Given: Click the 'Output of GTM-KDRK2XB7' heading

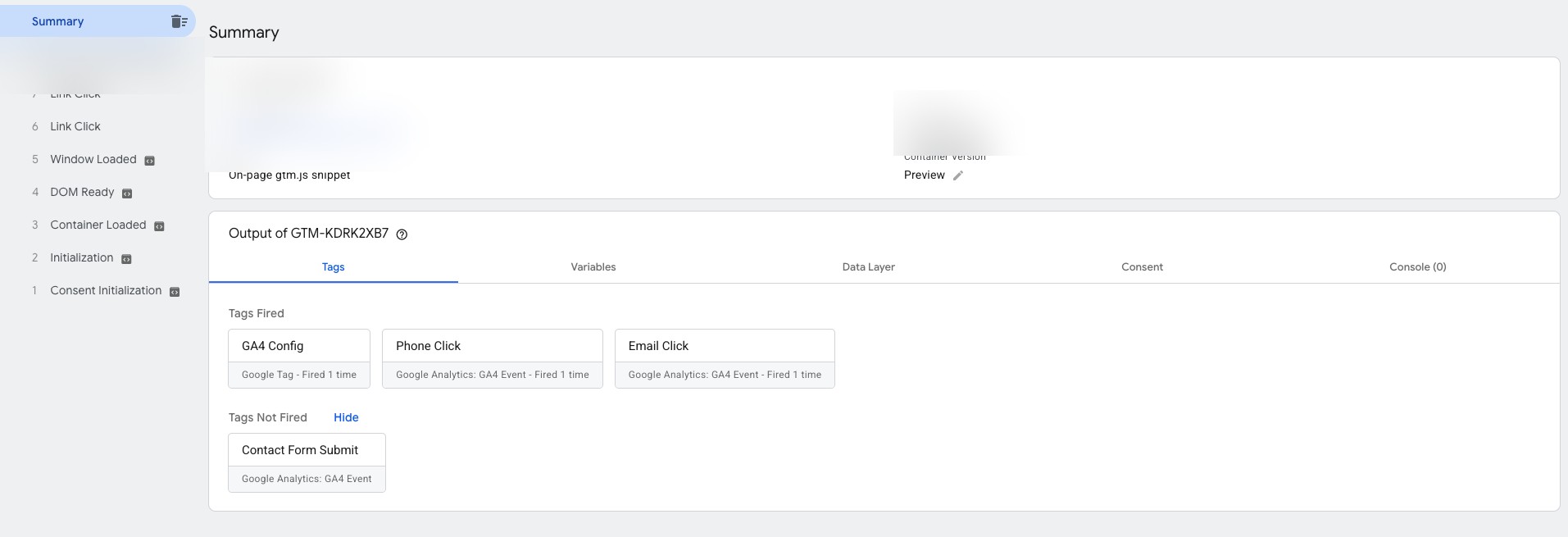Looking at the screenshot, I should (308, 234).
